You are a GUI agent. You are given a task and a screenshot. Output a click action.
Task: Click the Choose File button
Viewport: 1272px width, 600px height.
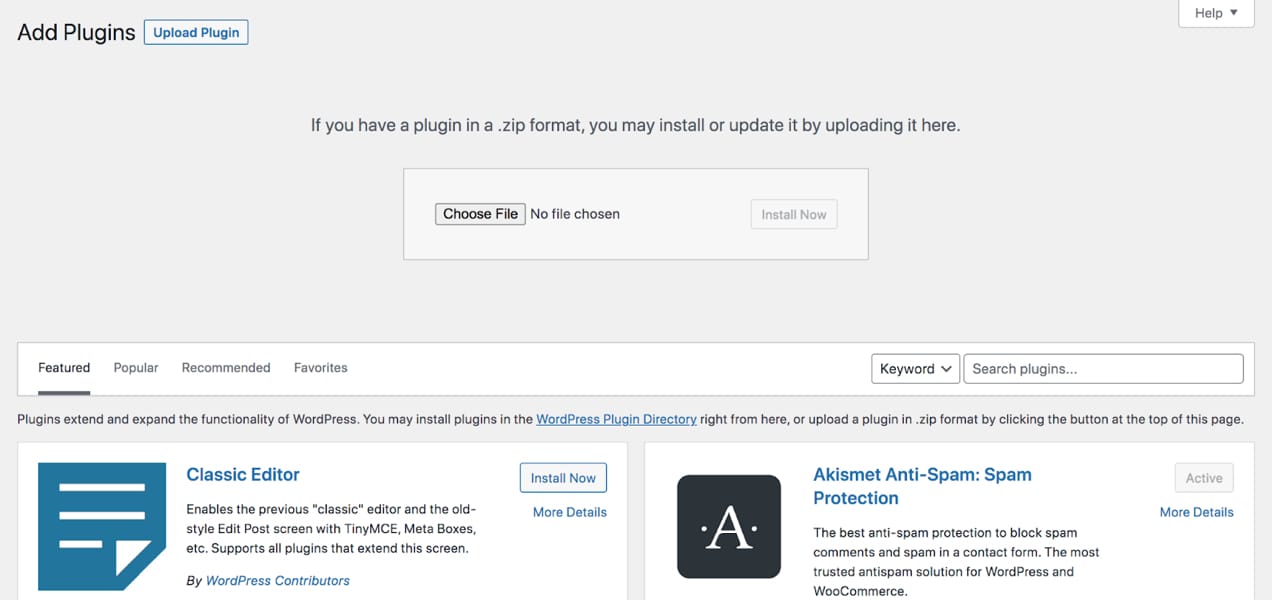click(x=480, y=214)
